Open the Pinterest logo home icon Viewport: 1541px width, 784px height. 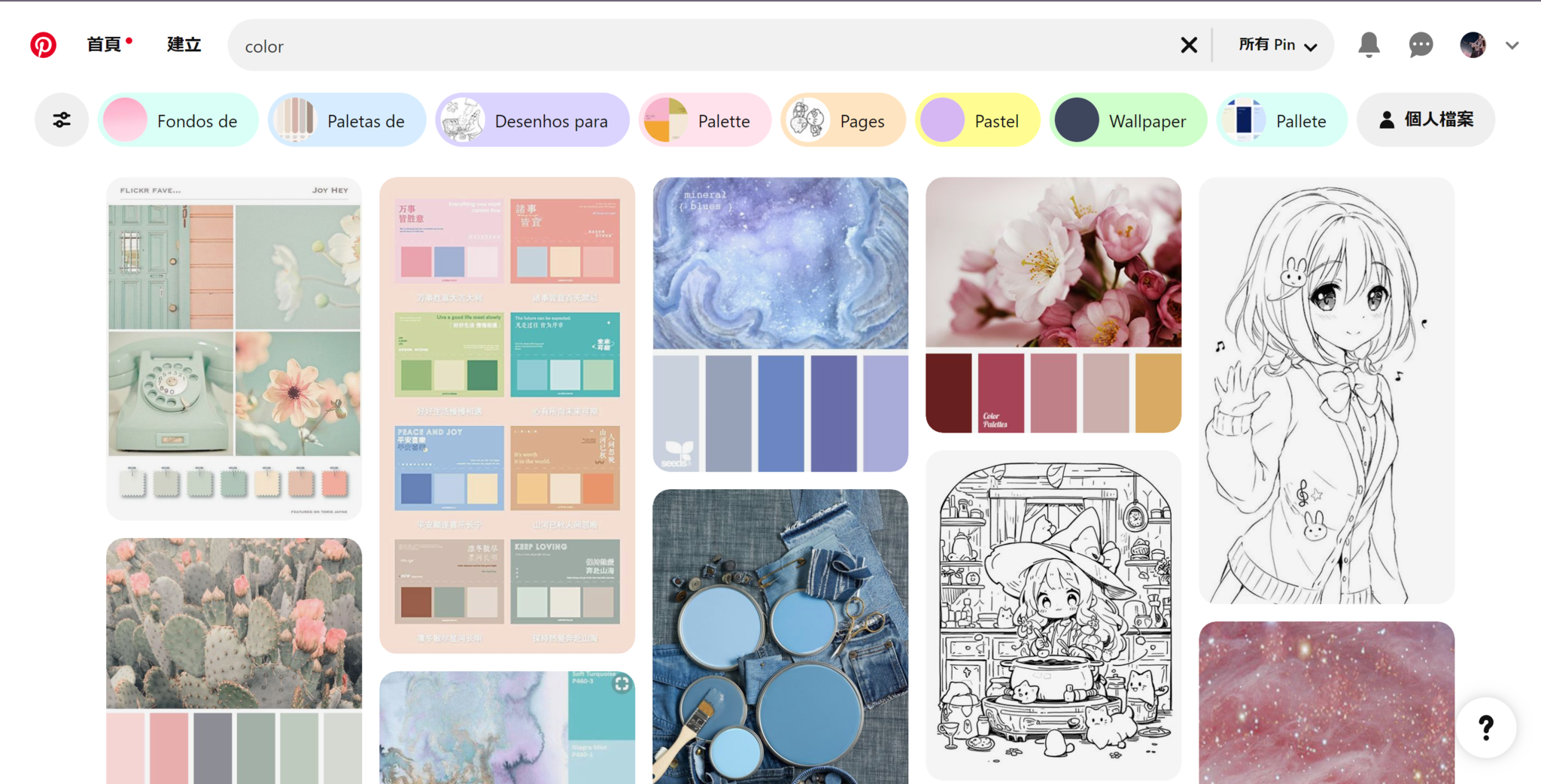(x=43, y=45)
